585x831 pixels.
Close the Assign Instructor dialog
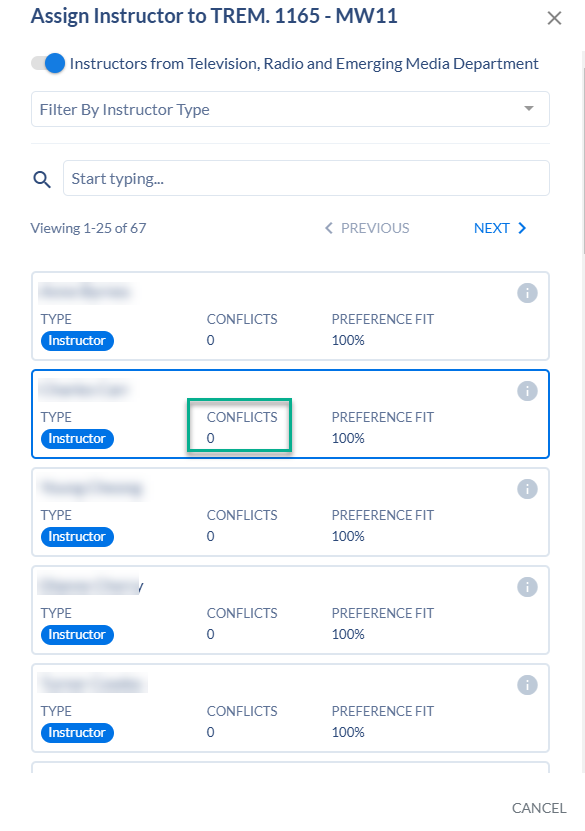(554, 18)
